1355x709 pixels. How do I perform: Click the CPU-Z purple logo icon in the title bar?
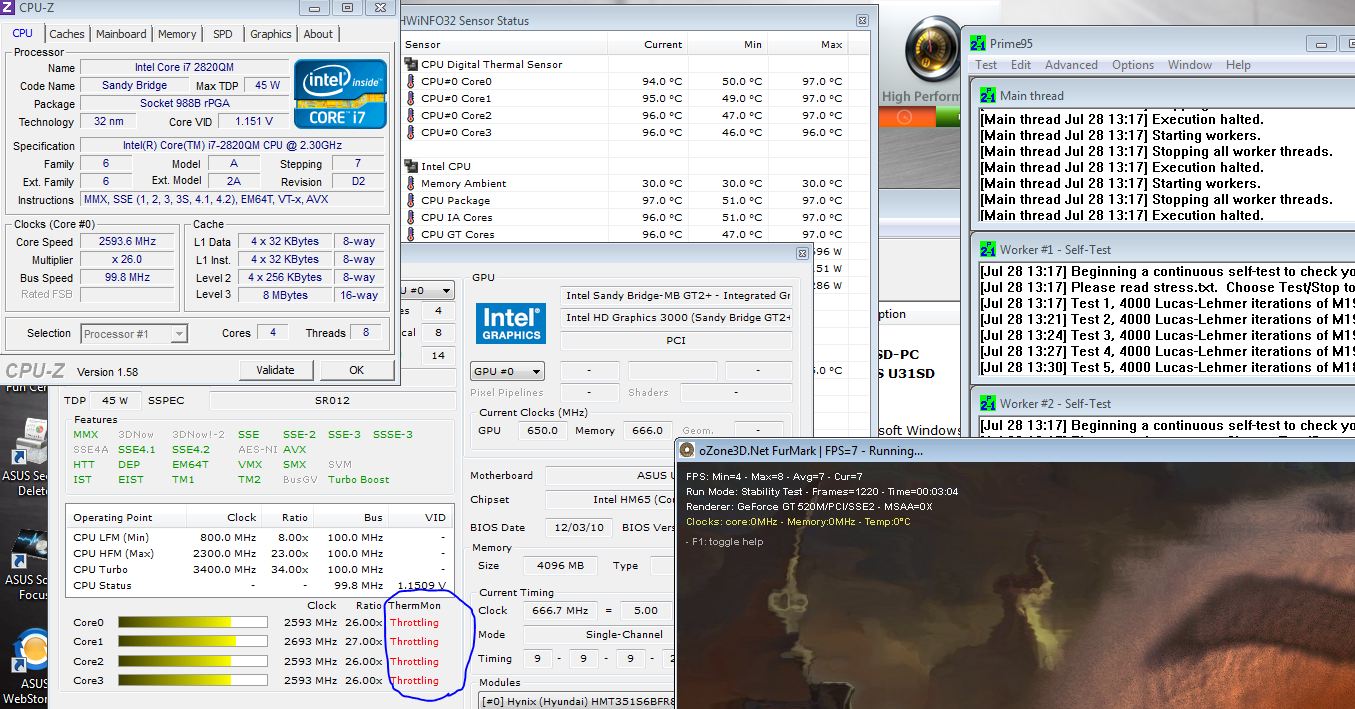pyautogui.click(x=8, y=7)
